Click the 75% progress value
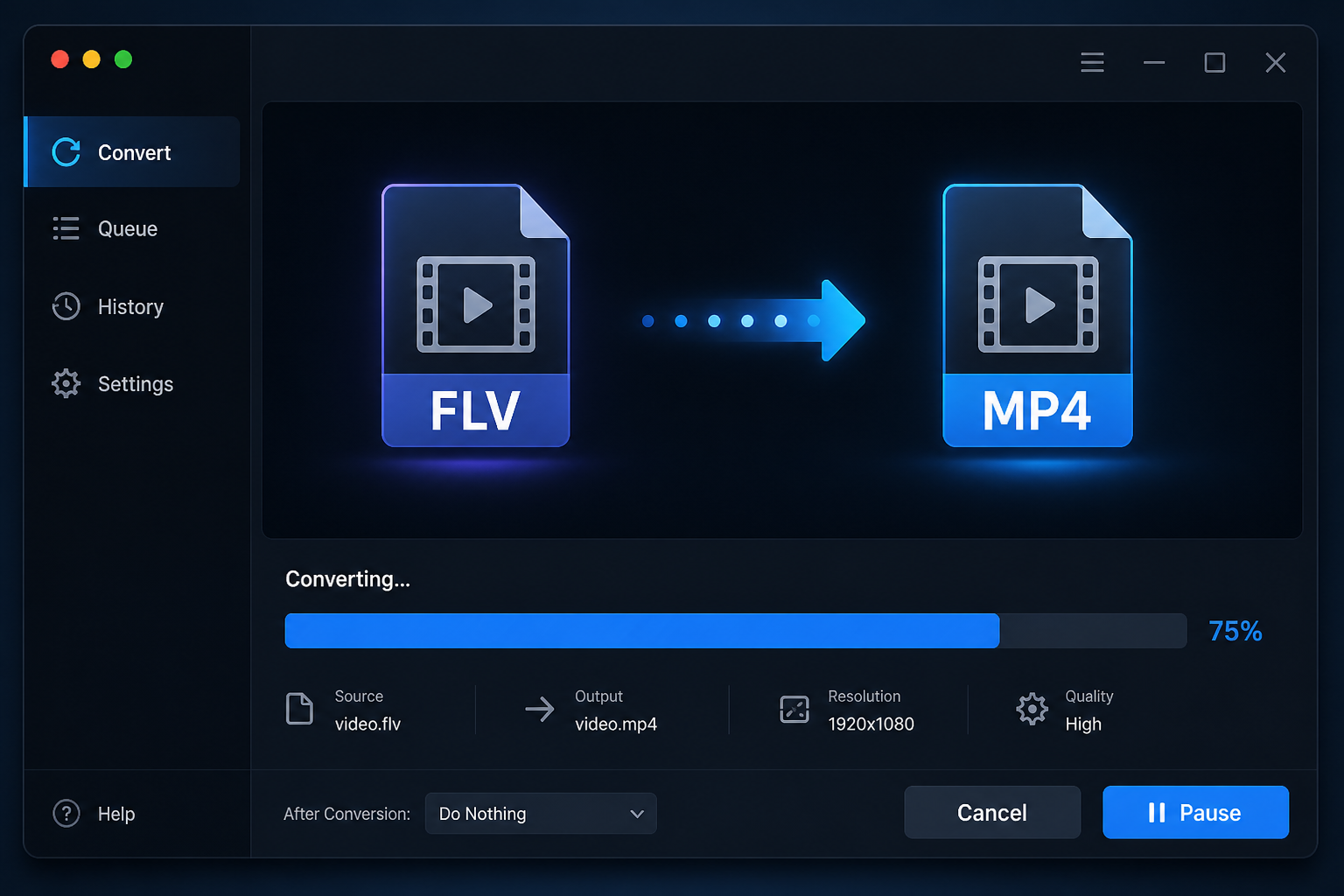1344x896 pixels. (x=1235, y=631)
